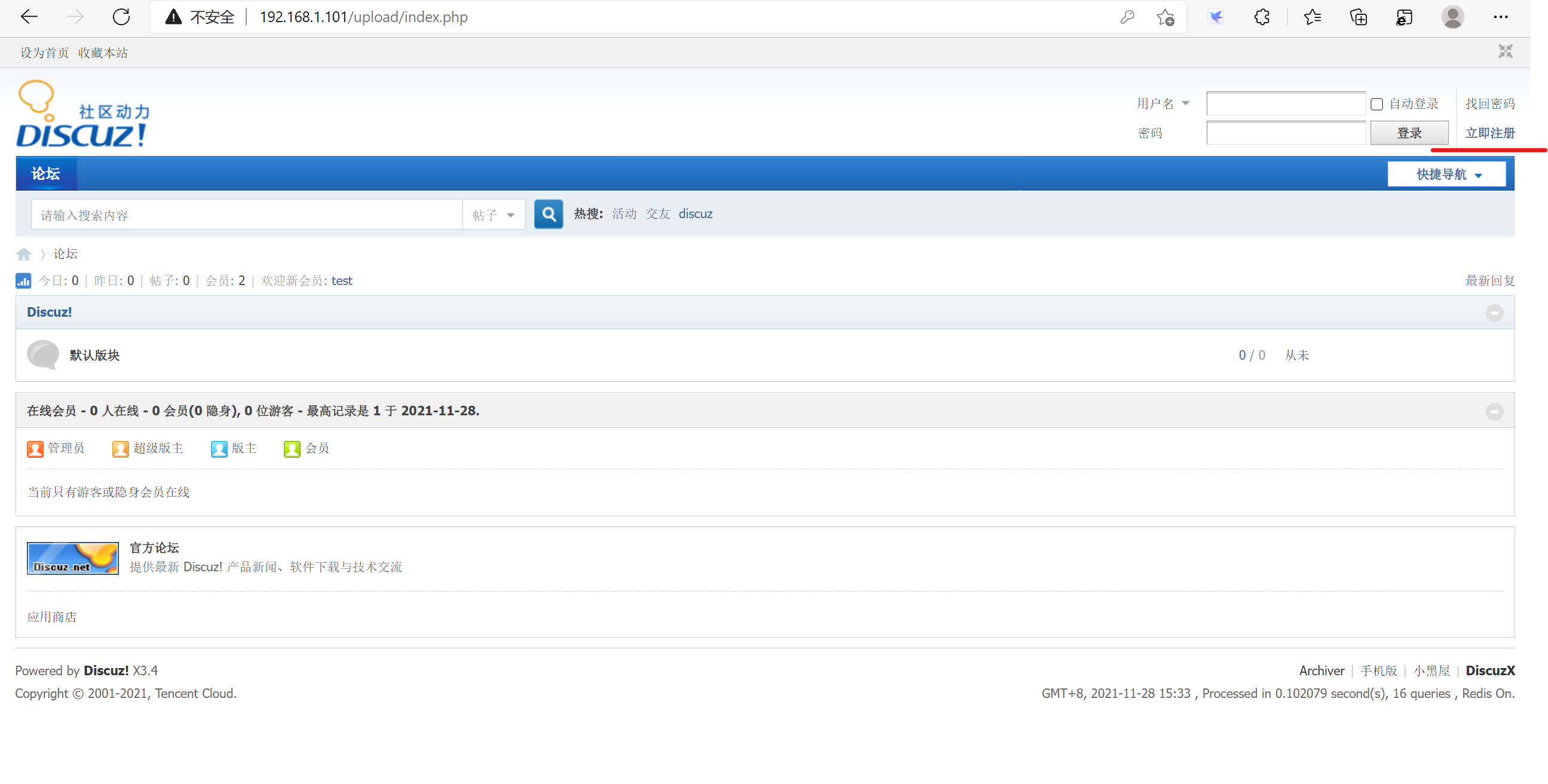The image size is (1548, 784).
Task: Click the 版主 moderator icon
Action: (x=219, y=449)
